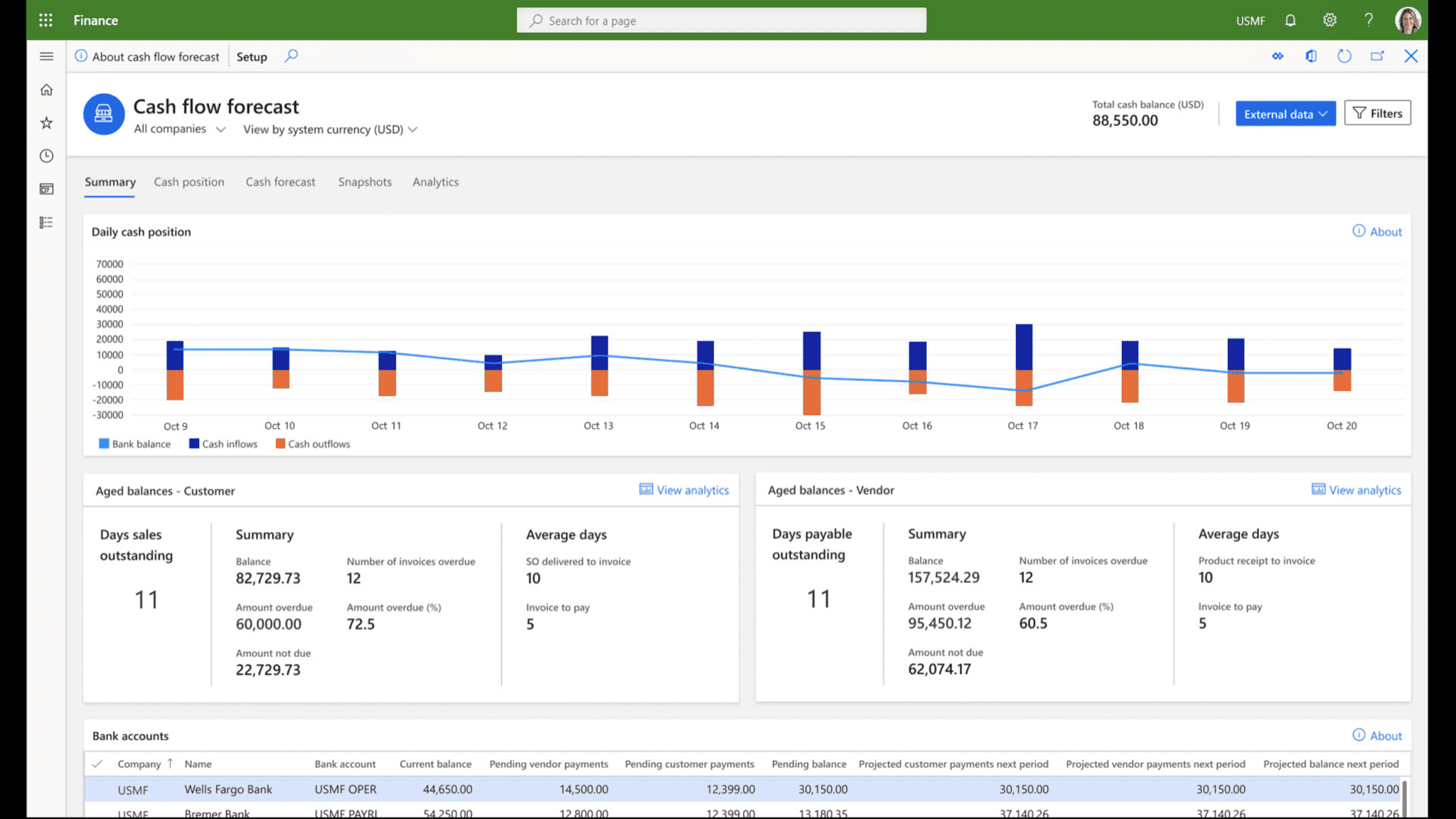Toggle the select-all checkmark in Bank accounts grid
Viewport: 1456px width, 819px height.
point(97,764)
